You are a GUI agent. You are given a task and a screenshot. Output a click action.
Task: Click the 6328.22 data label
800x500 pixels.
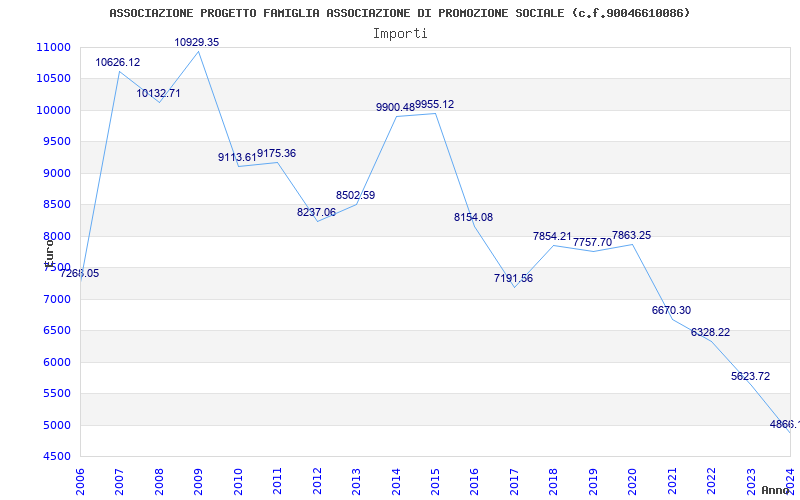click(710, 333)
